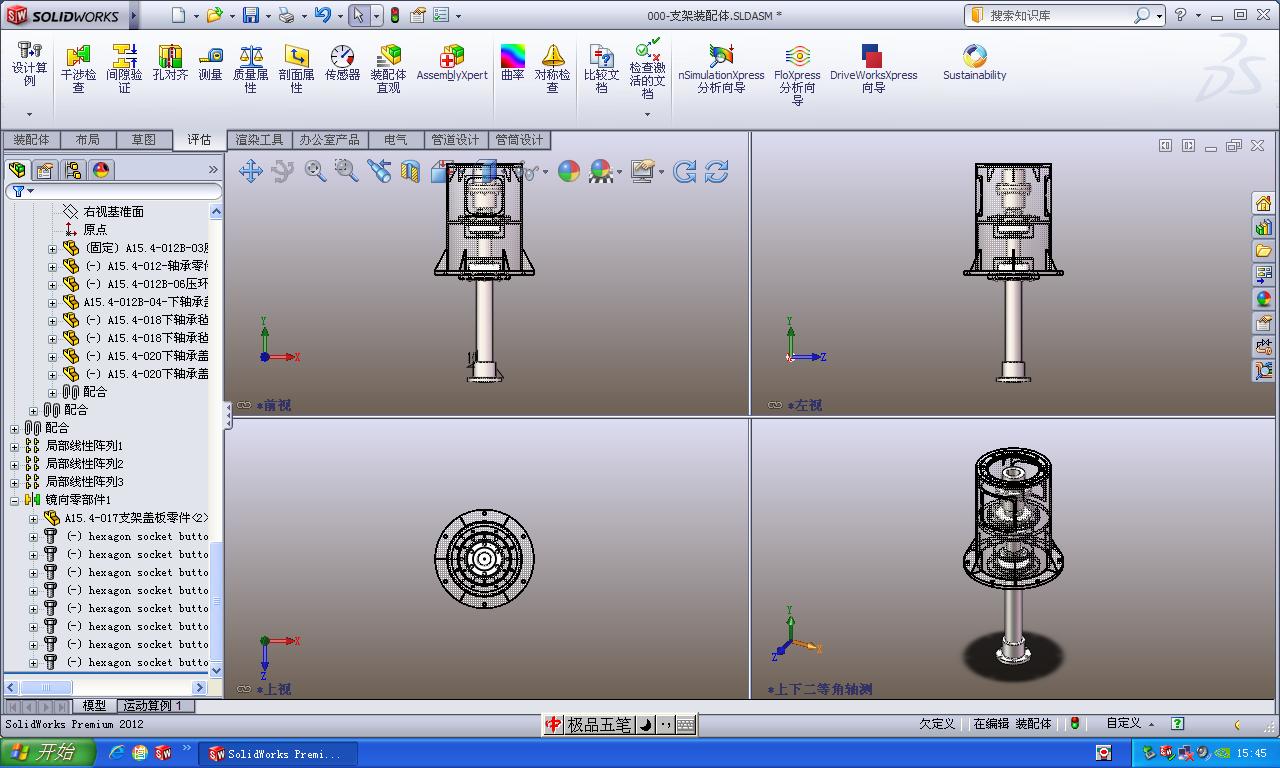Open the 间隙验证 clearance verification tool
The image size is (1280, 768).
click(x=124, y=68)
